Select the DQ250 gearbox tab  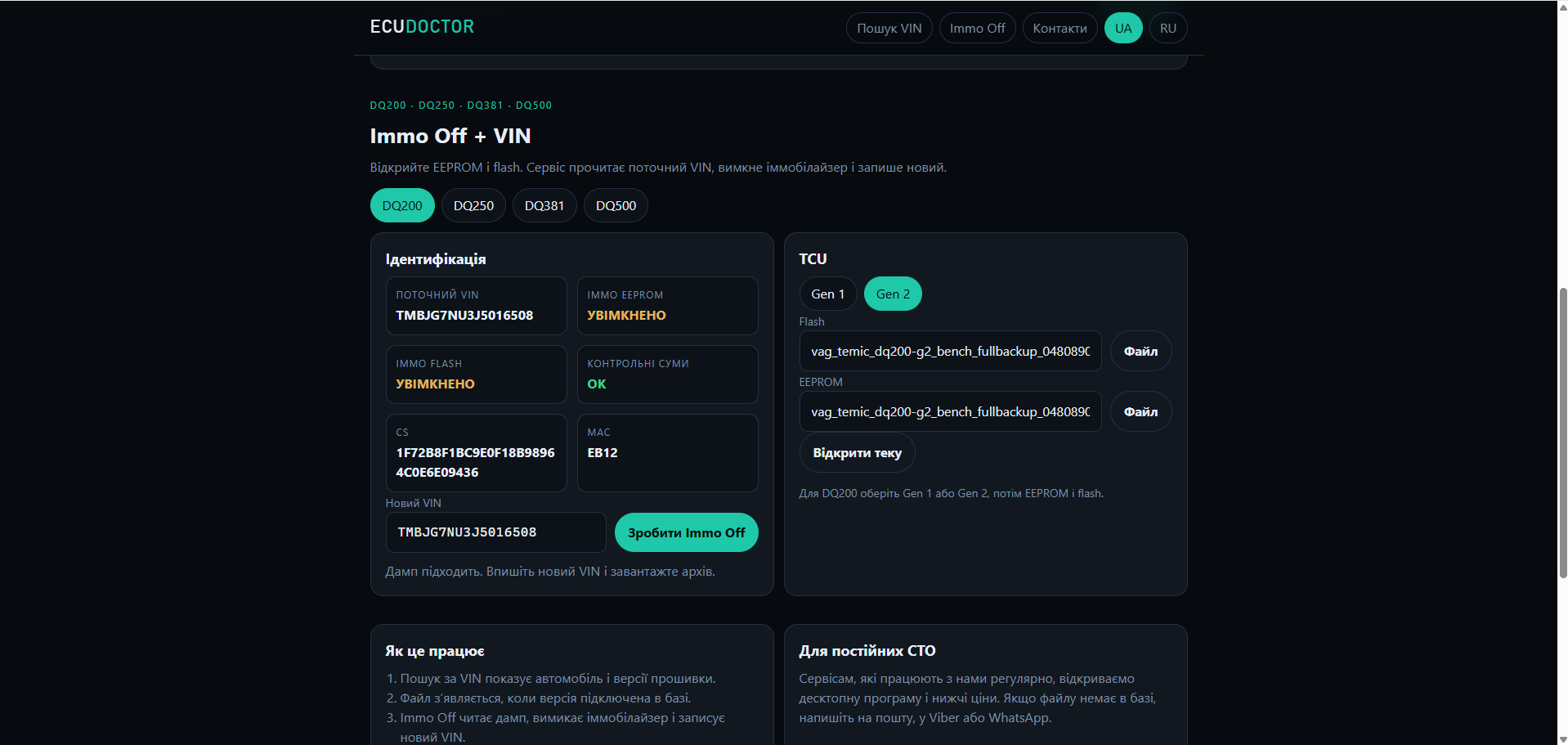click(x=473, y=205)
